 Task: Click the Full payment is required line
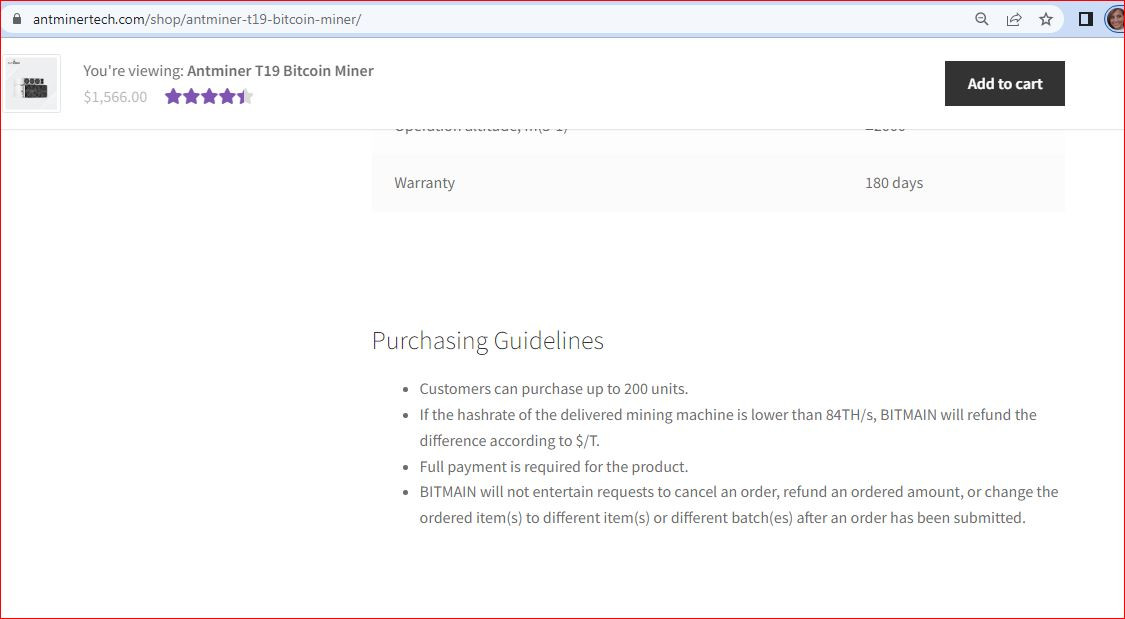click(x=553, y=467)
